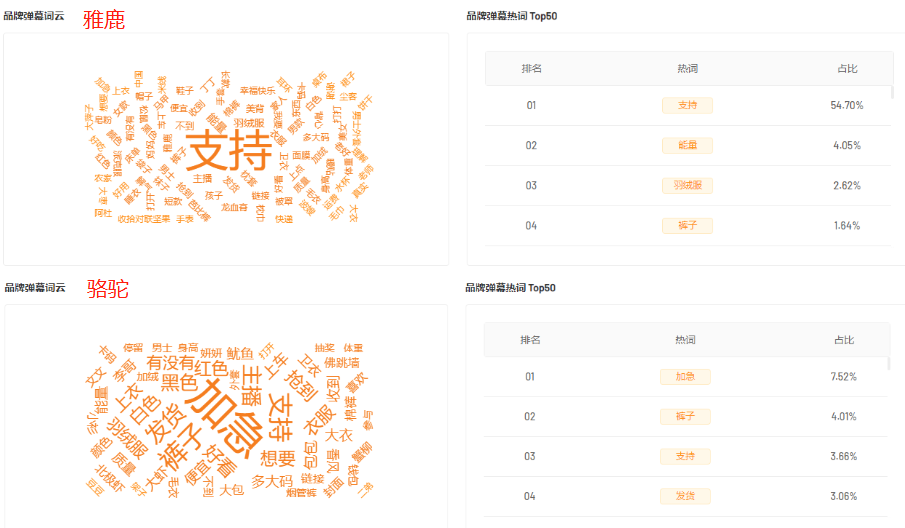Image resolution: width=905 pixels, height=528 pixels.
Task: Select the 羽绒服 tag ranked 03 in 雅鹿 table
Action: pyautogui.click(x=687, y=185)
